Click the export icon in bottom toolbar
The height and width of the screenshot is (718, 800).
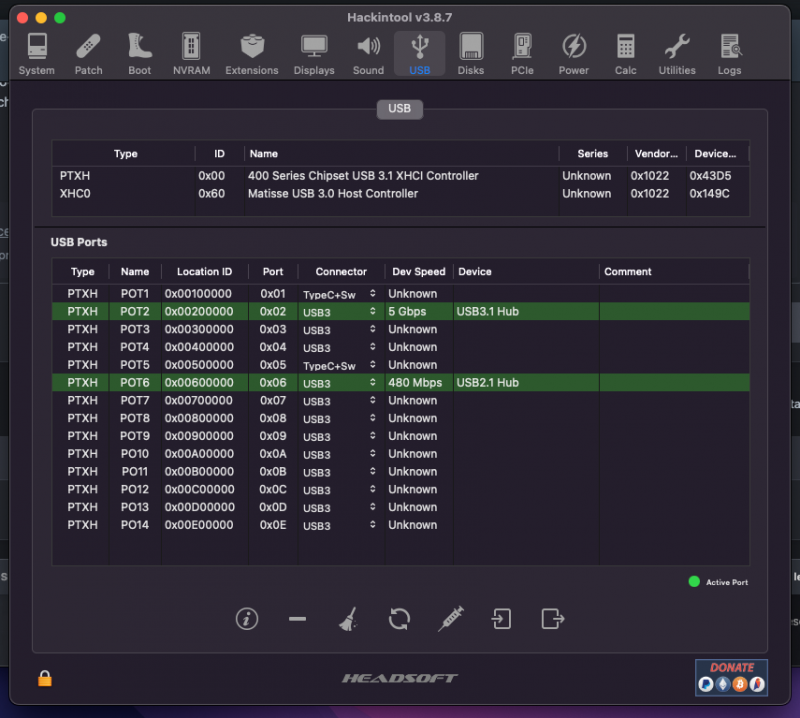pyautogui.click(x=552, y=619)
